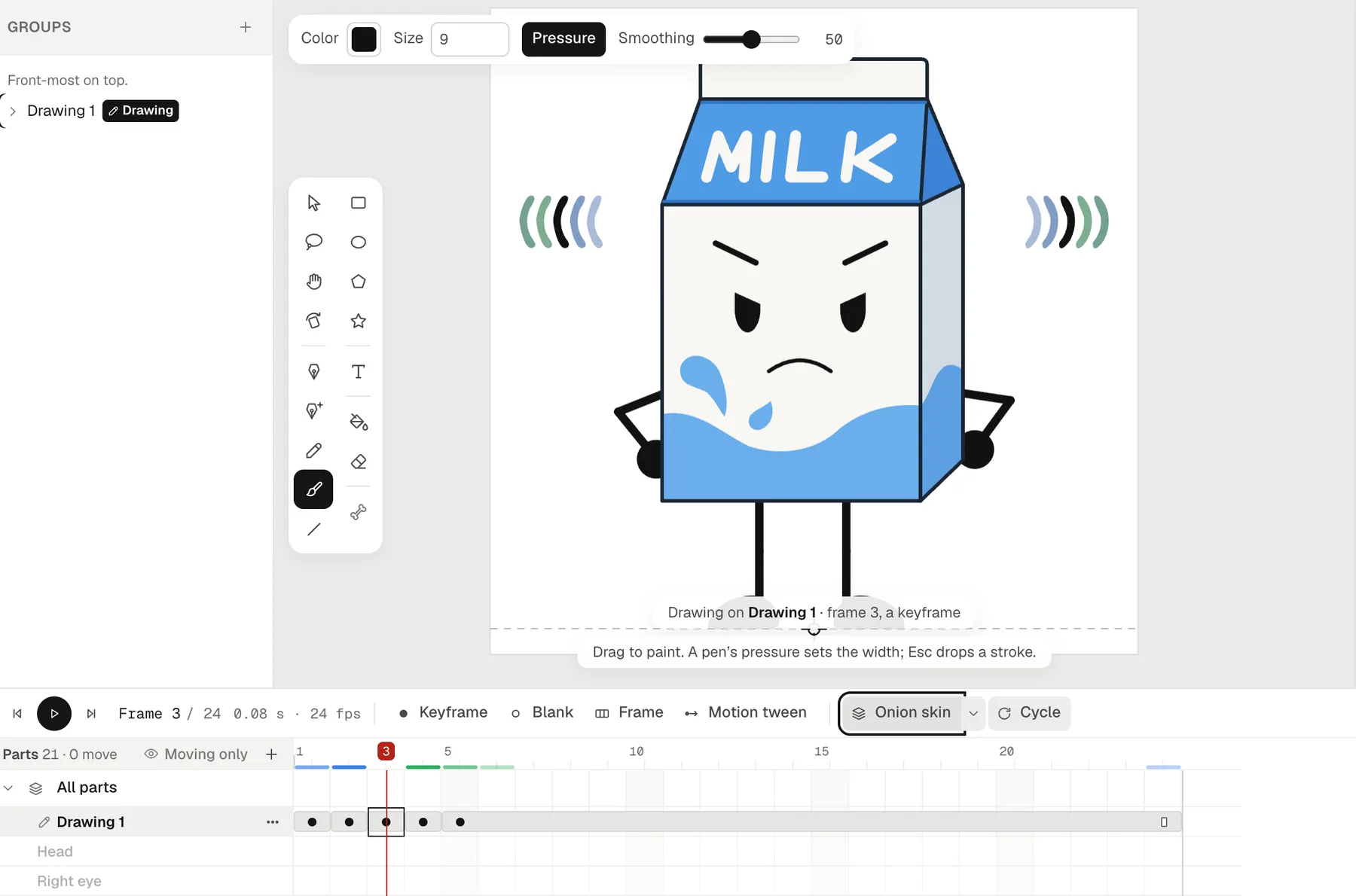1356x896 pixels.
Task: Select the Pencil tool
Action: point(313,450)
